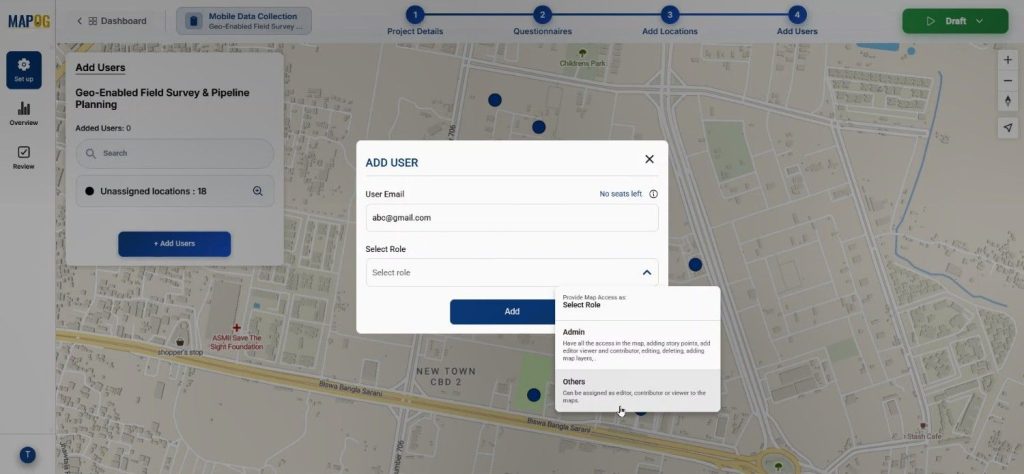Zoom out on the map
Viewport: 1024px width, 474px height.
[1007, 81]
